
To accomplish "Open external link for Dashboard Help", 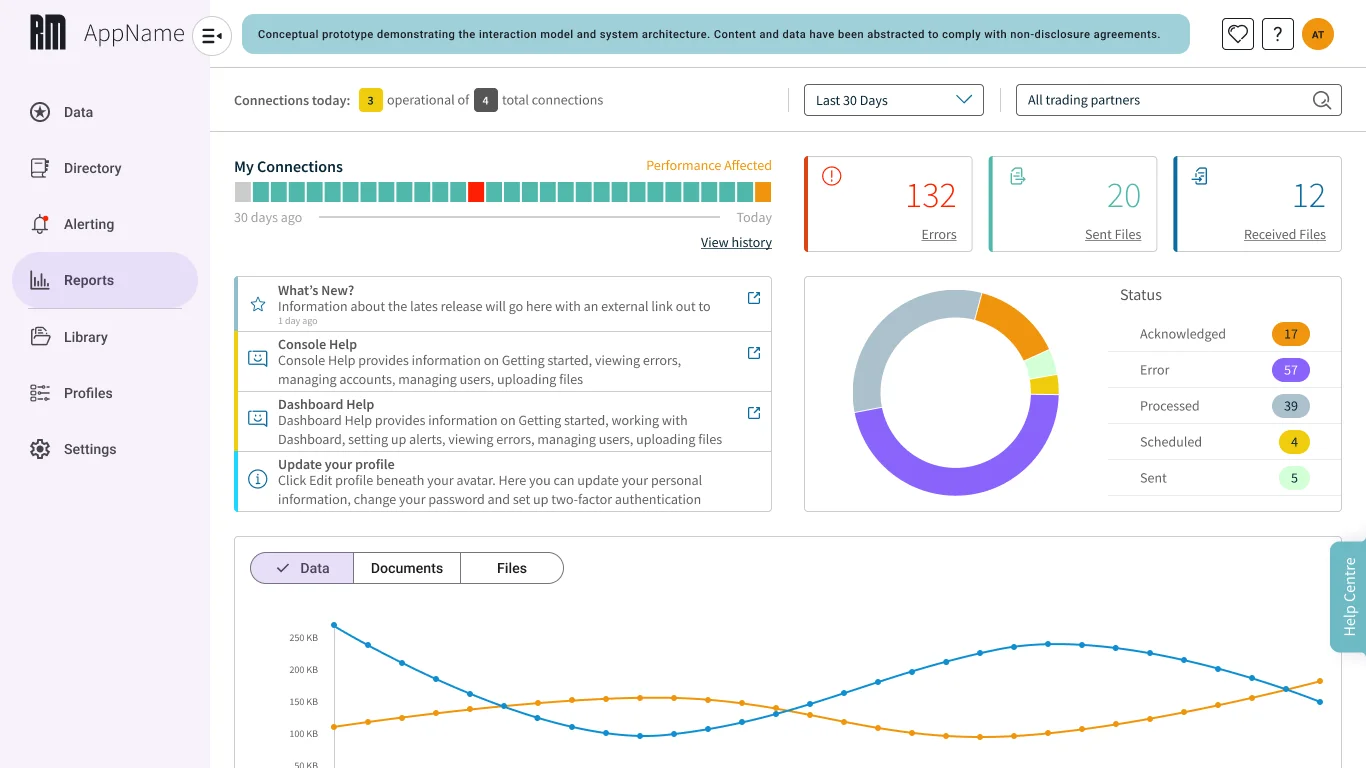I will [754, 413].
